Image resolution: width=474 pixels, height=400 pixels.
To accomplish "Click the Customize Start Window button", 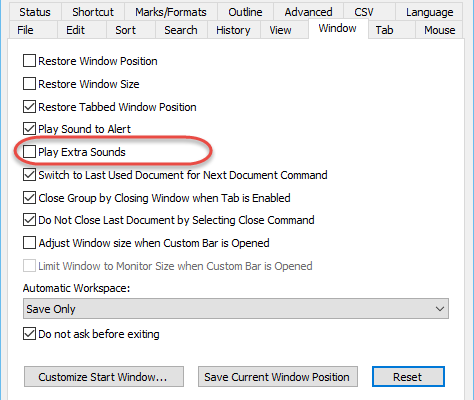I will pyautogui.click(x=104, y=377).
